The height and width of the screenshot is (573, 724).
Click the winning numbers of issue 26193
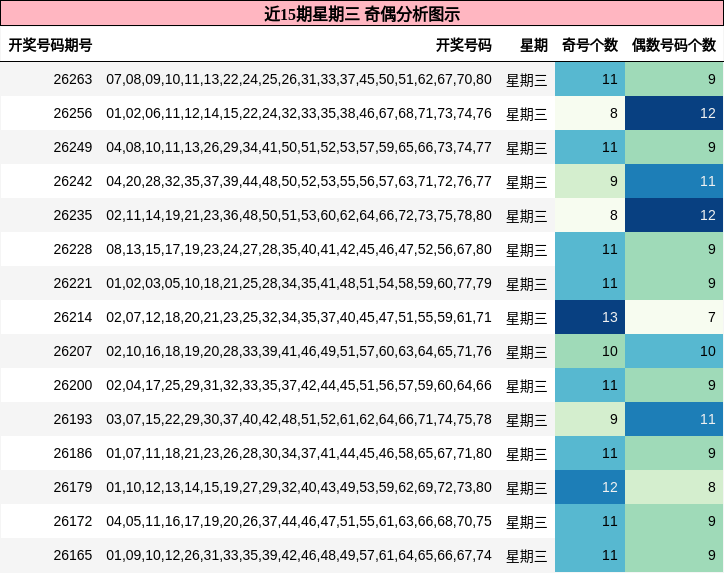point(299,419)
